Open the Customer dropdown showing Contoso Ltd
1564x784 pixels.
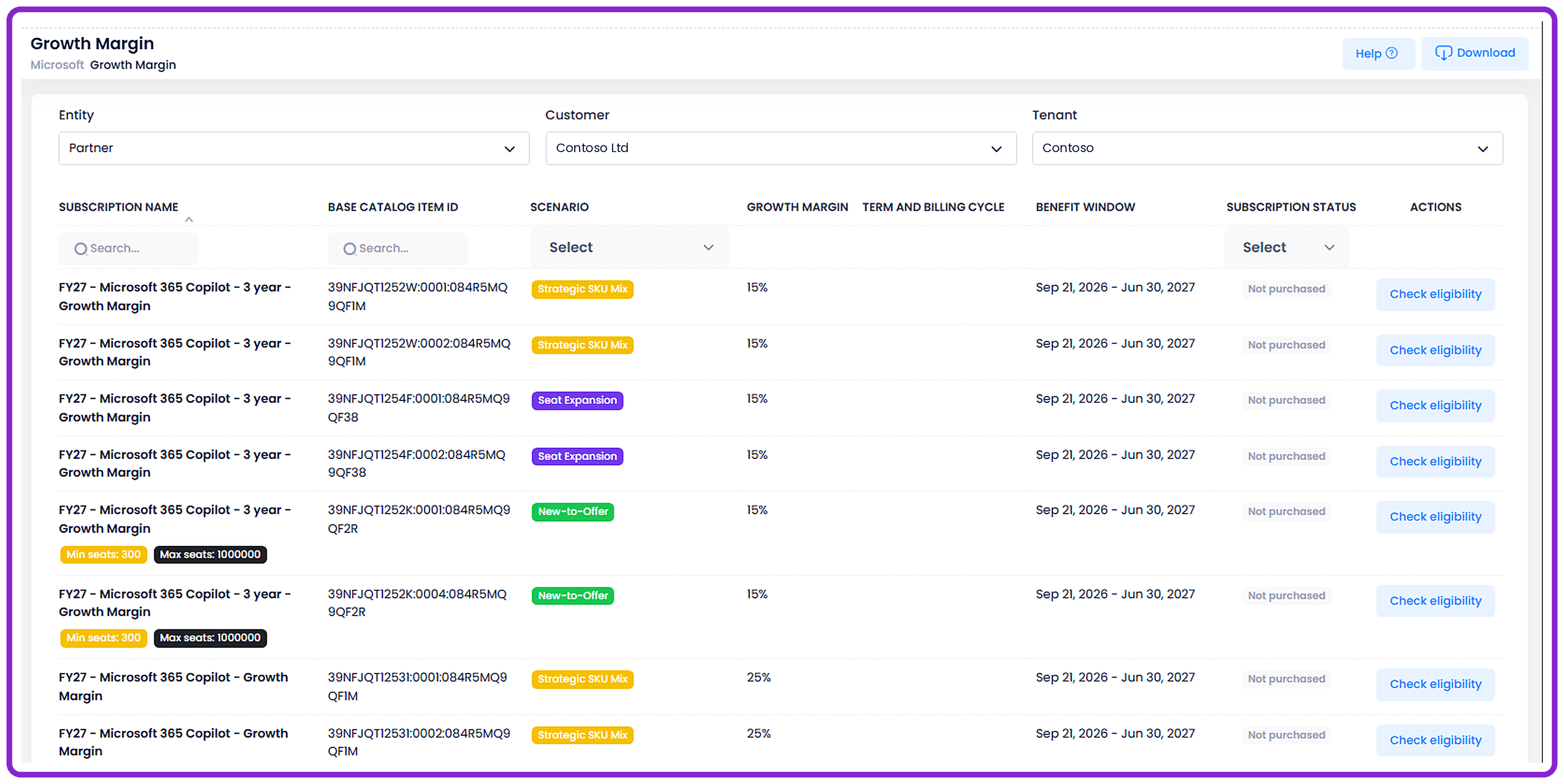click(781, 148)
